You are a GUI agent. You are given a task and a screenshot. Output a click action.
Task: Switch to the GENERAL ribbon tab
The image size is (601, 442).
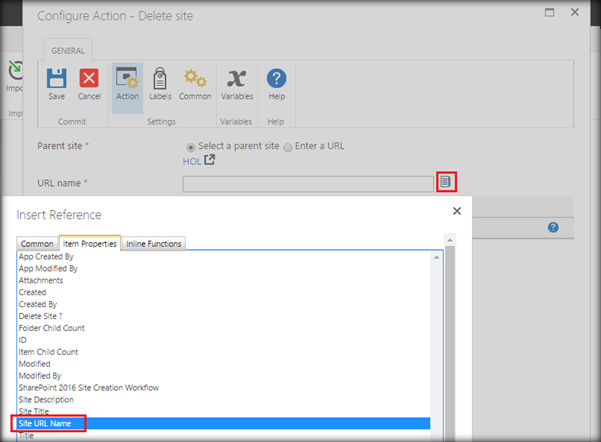pyautogui.click(x=68, y=51)
